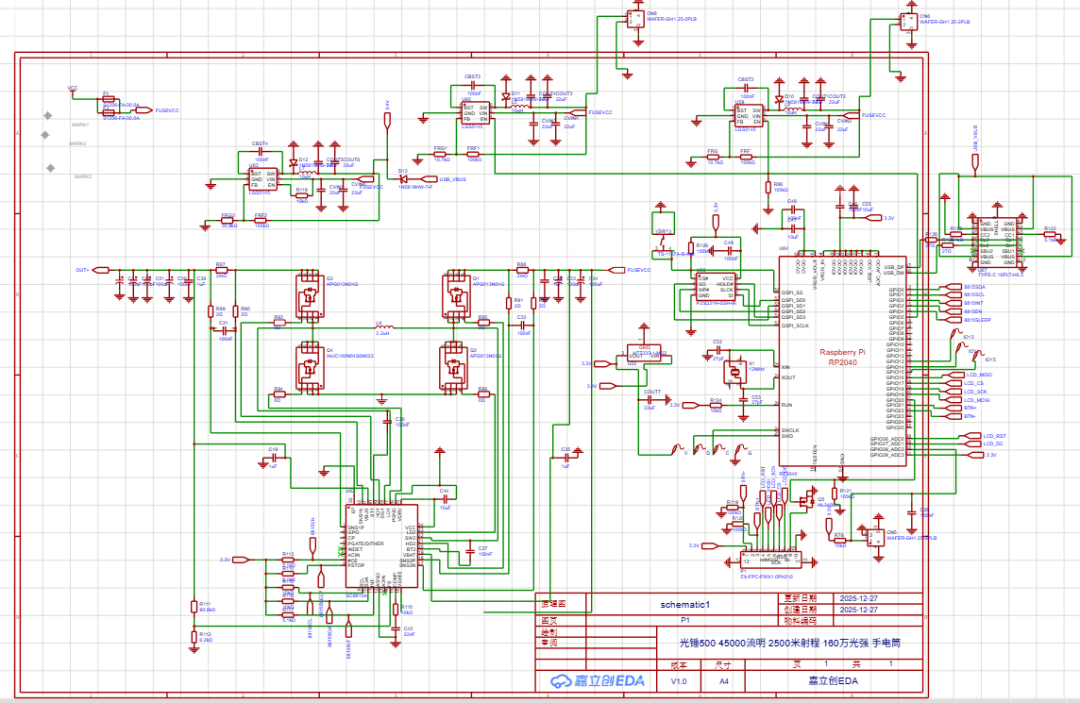Select the OUT+ net port
Screen dimensions: 1080x703
pyautogui.click(x=83, y=270)
